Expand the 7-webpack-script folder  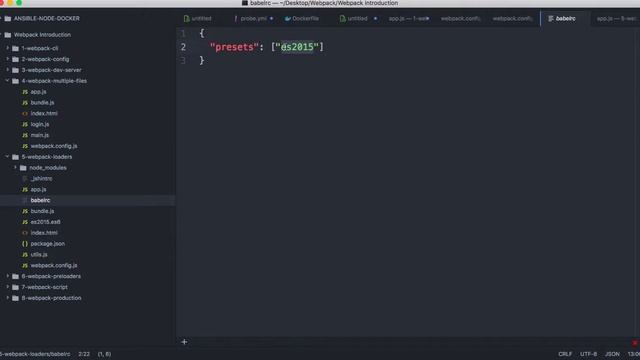(7, 287)
